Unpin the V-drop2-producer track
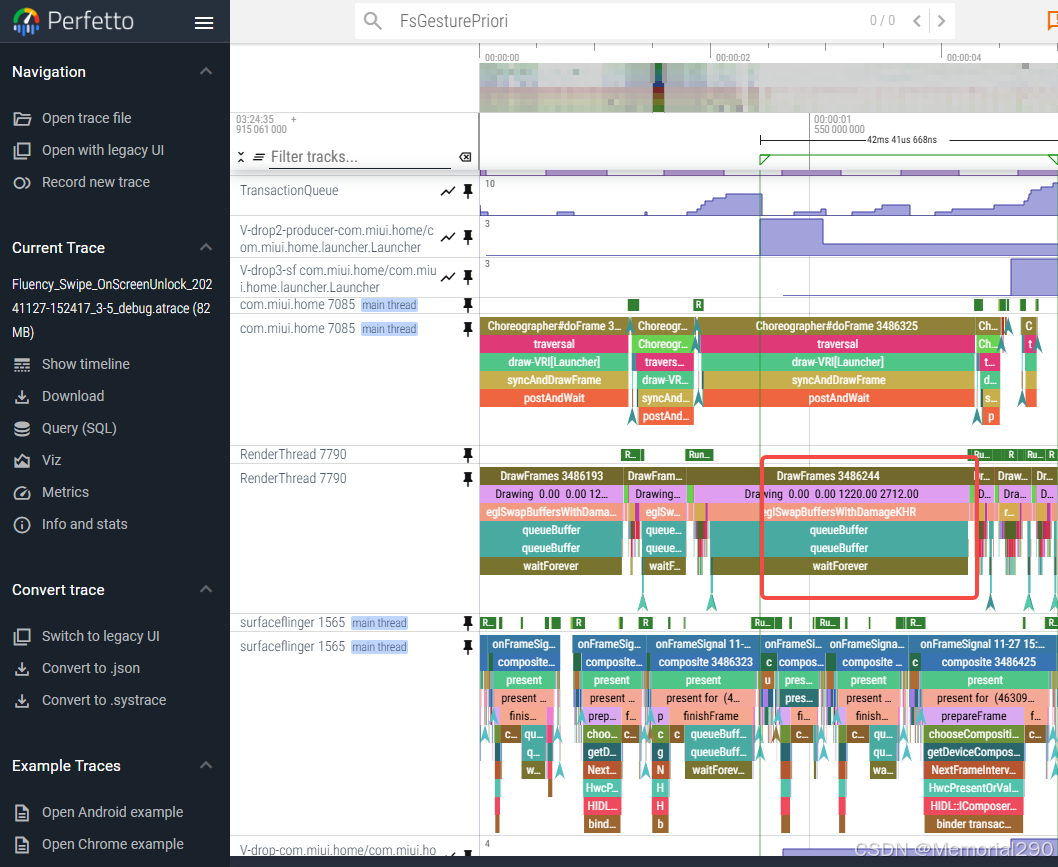1058x867 pixels. (x=468, y=237)
